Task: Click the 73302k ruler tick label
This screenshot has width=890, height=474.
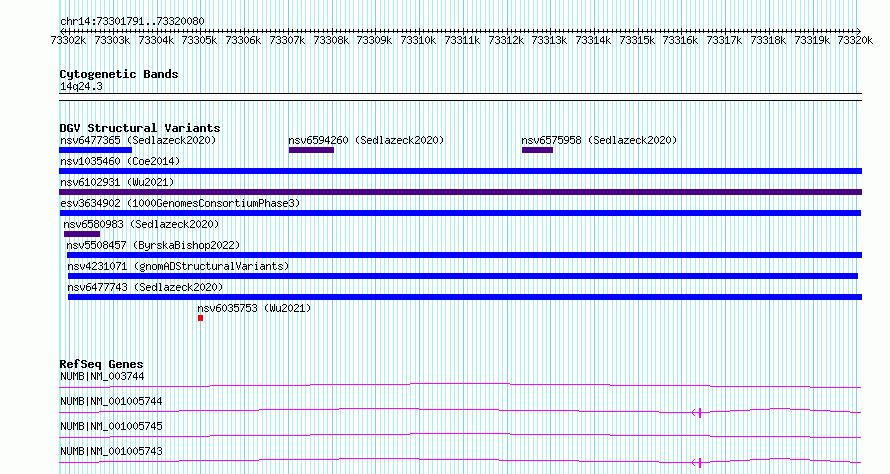Action: pyautogui.click(x=68, y=40)
